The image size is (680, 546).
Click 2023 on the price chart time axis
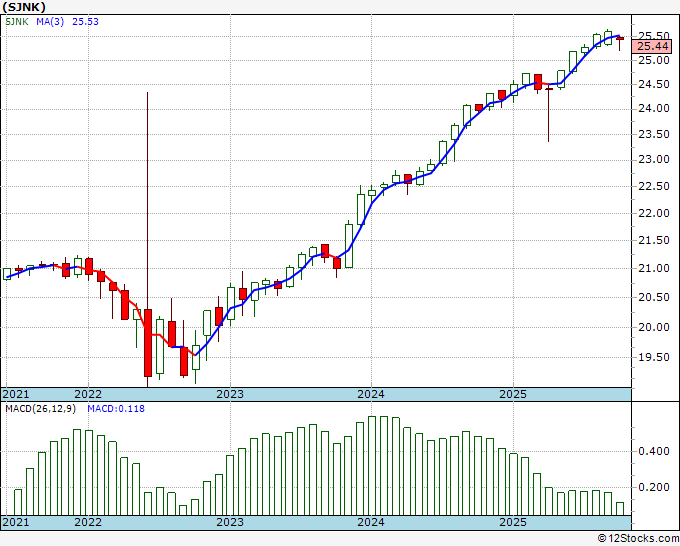tap(230, 394)
